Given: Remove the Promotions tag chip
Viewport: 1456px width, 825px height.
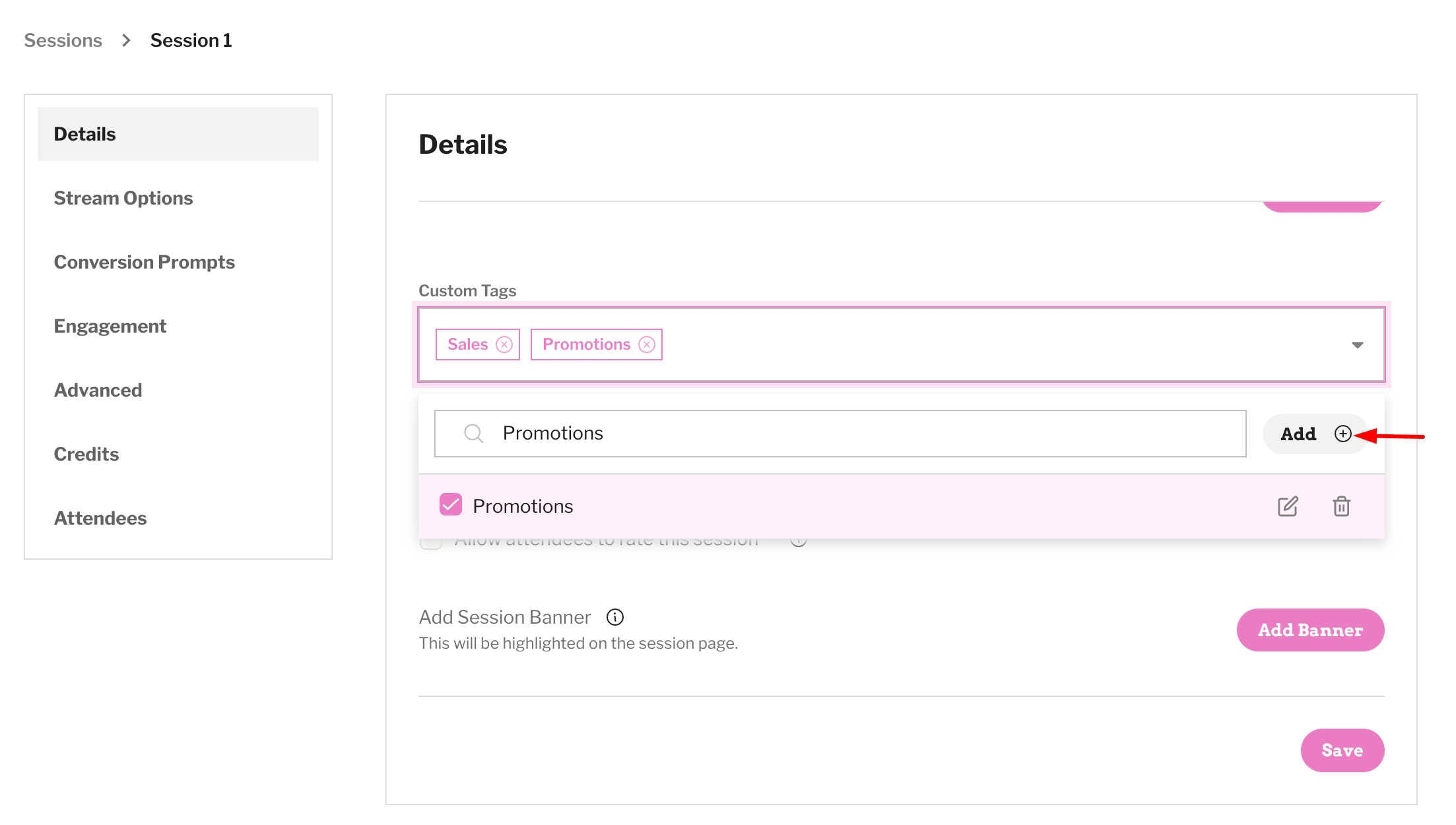Looking at the screenshot, I should coord(647,345).
